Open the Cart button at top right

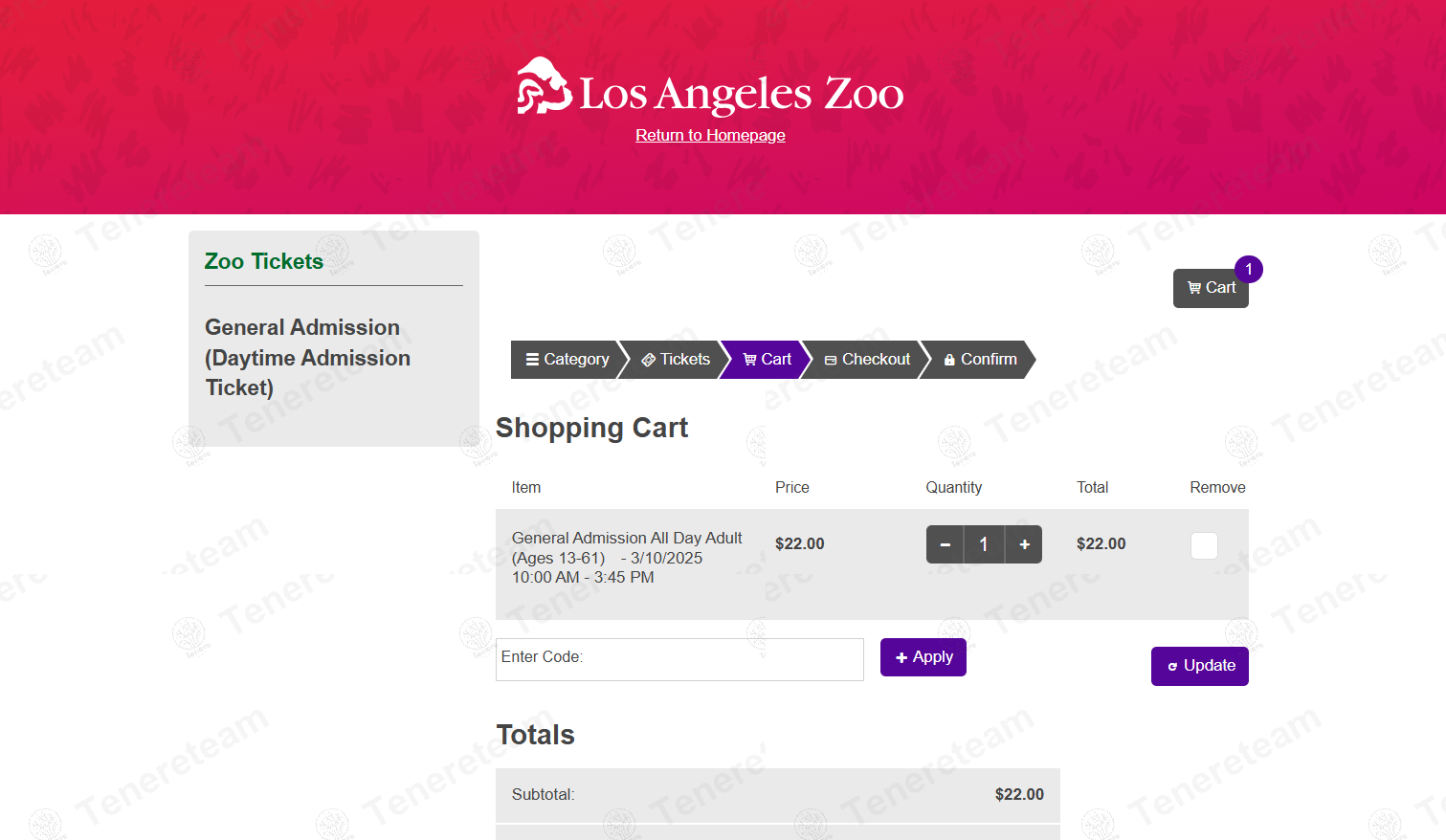tap(1211, 288)
